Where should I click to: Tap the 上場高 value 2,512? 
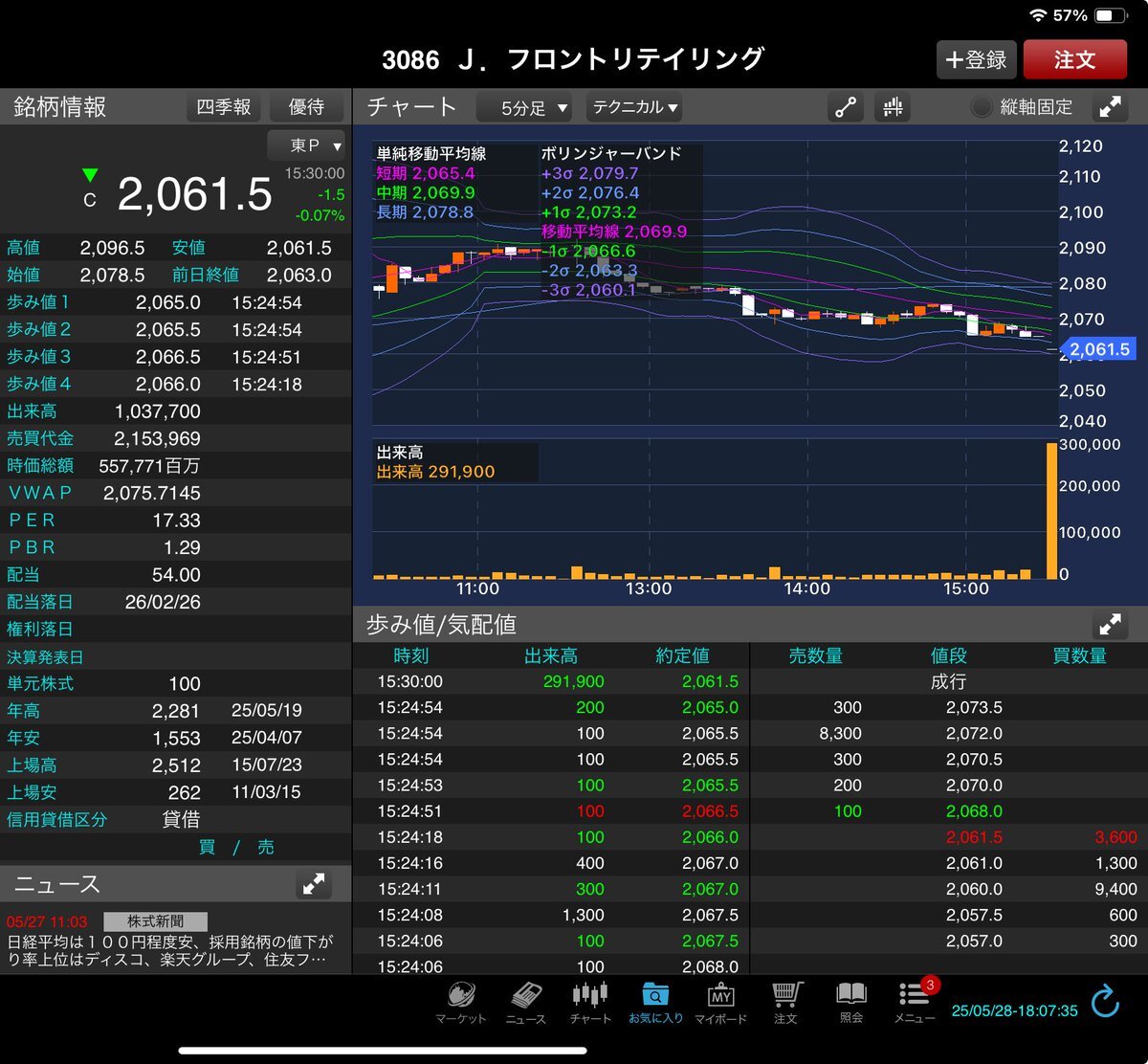coord(176,765)
